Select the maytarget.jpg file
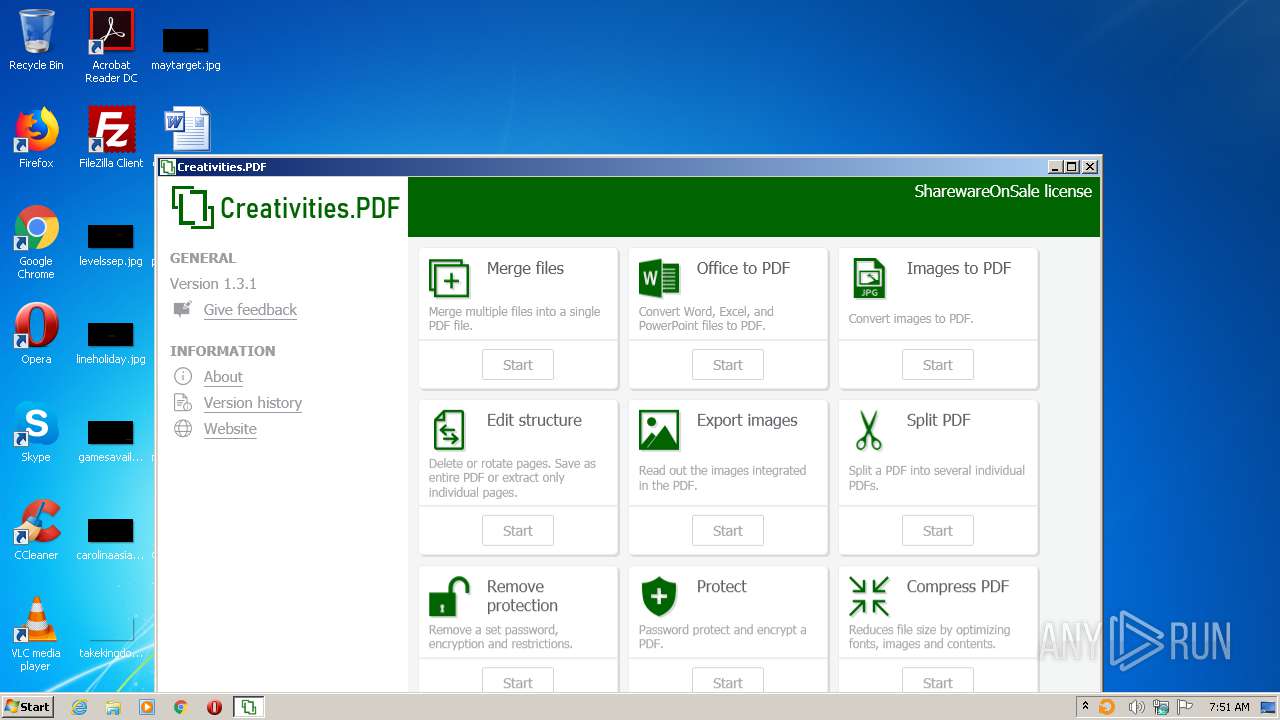This screenshot has height=720, width=1280. pos(186,48)
